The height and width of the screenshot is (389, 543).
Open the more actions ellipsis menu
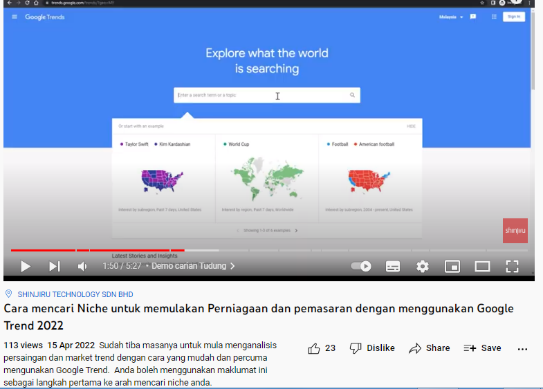[x=522, y=349]
